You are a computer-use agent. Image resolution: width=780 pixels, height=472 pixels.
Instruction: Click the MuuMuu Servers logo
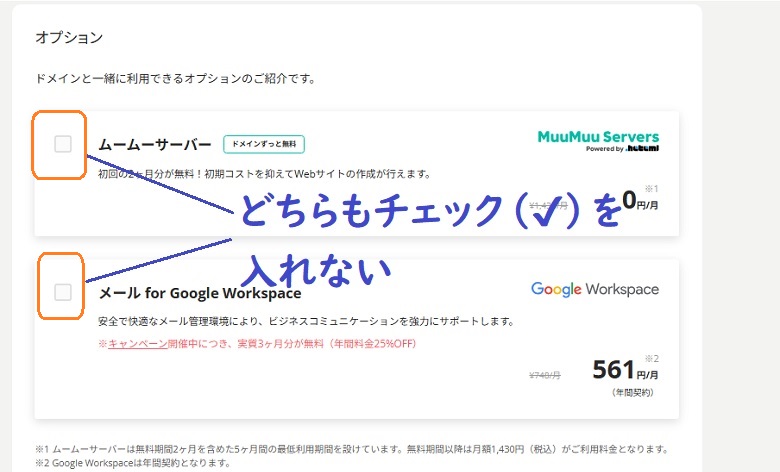pyautogui.click(x=598, y=141)
